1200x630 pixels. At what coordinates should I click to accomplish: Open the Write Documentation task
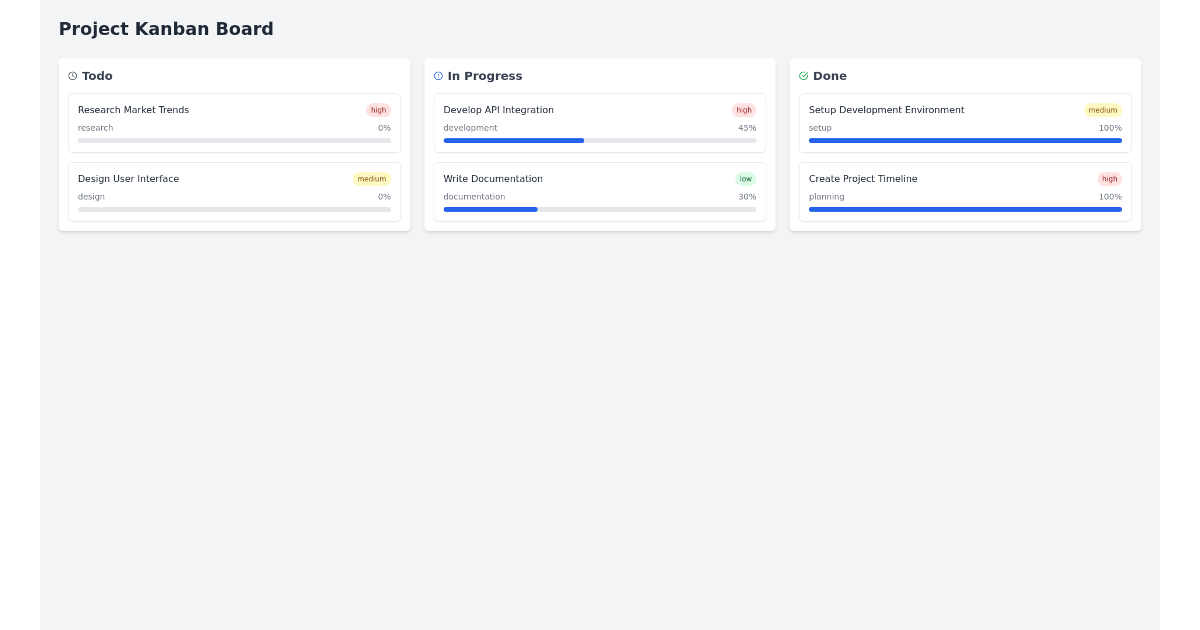(x=600, y=190)
